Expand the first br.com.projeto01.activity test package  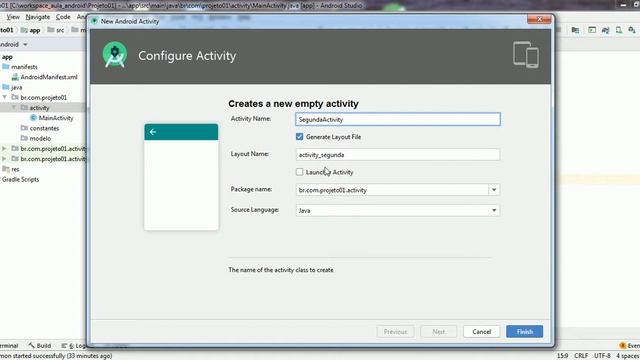(4, 149)
